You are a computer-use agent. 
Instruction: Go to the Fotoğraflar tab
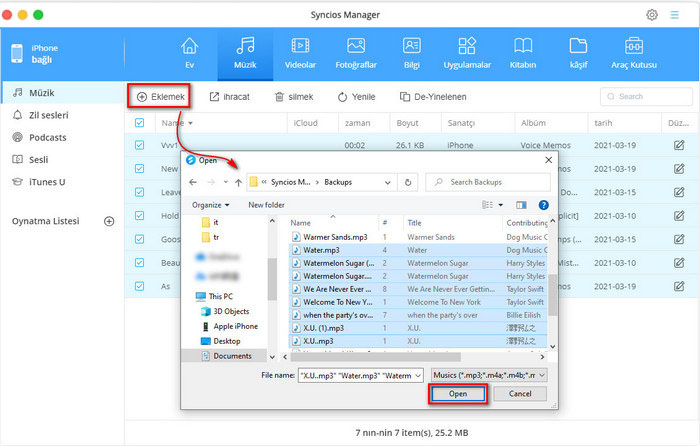pos(356,53)
